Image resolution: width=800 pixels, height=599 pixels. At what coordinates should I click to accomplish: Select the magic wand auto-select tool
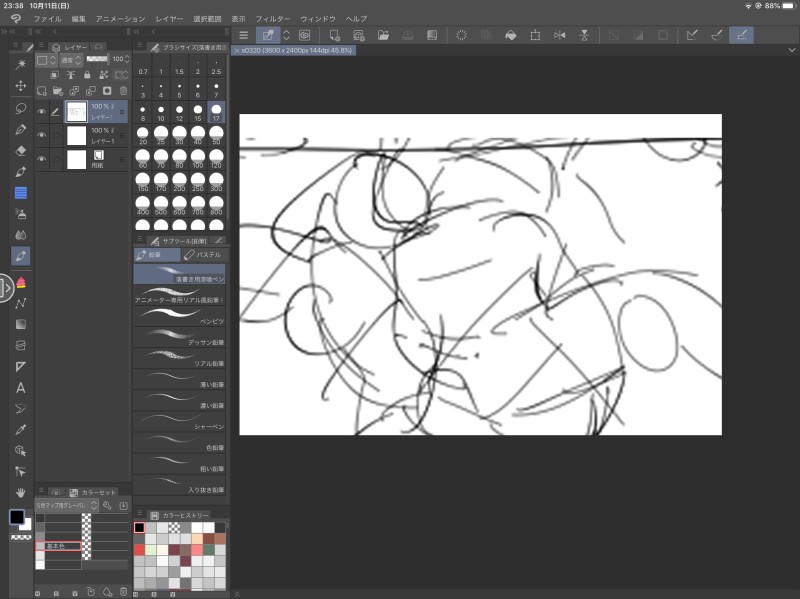click(x=20, y=64)
